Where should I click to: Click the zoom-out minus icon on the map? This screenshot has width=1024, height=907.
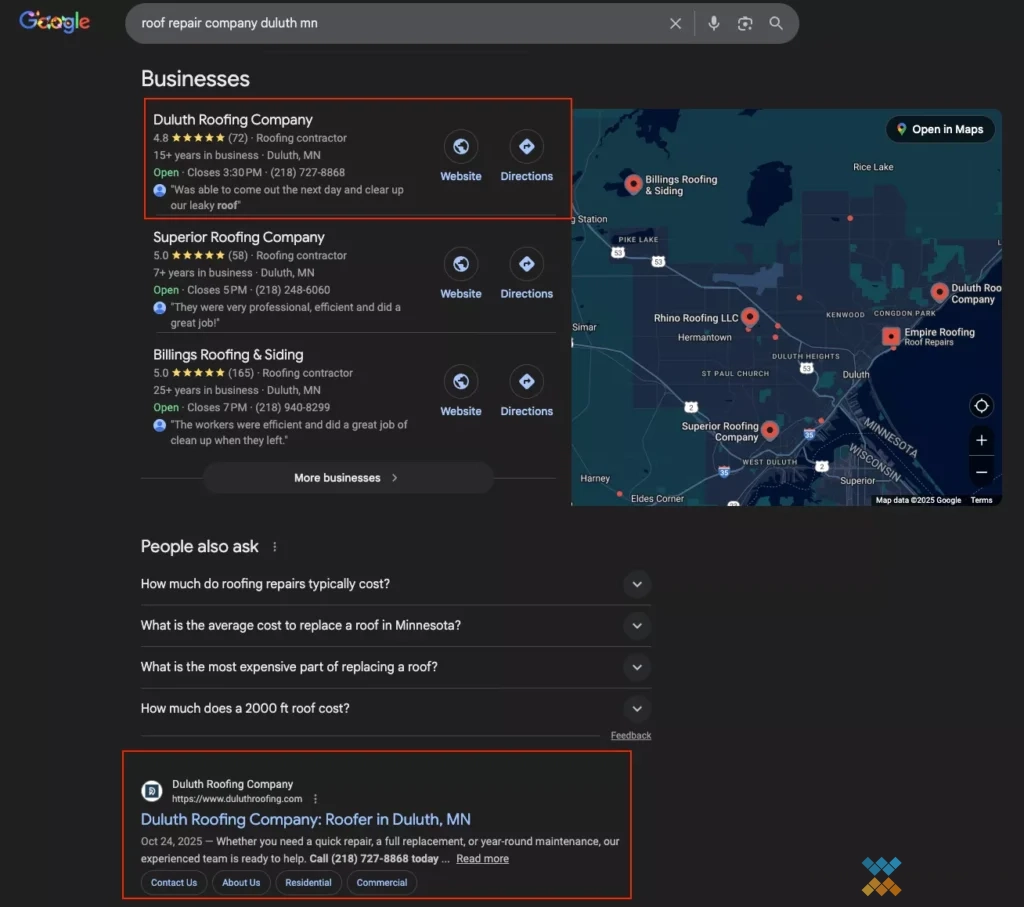tap(981, 471)
